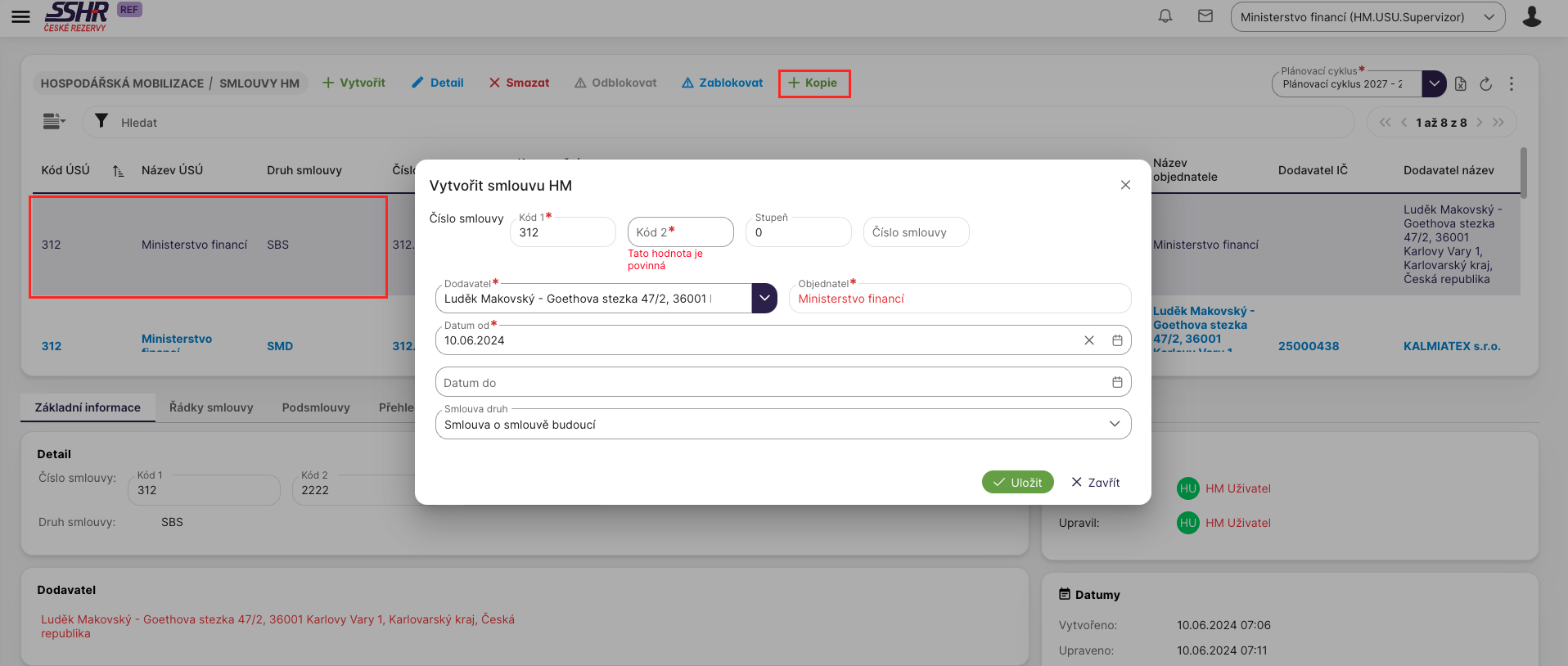Clear the Datum od date value

[1088, 340]
